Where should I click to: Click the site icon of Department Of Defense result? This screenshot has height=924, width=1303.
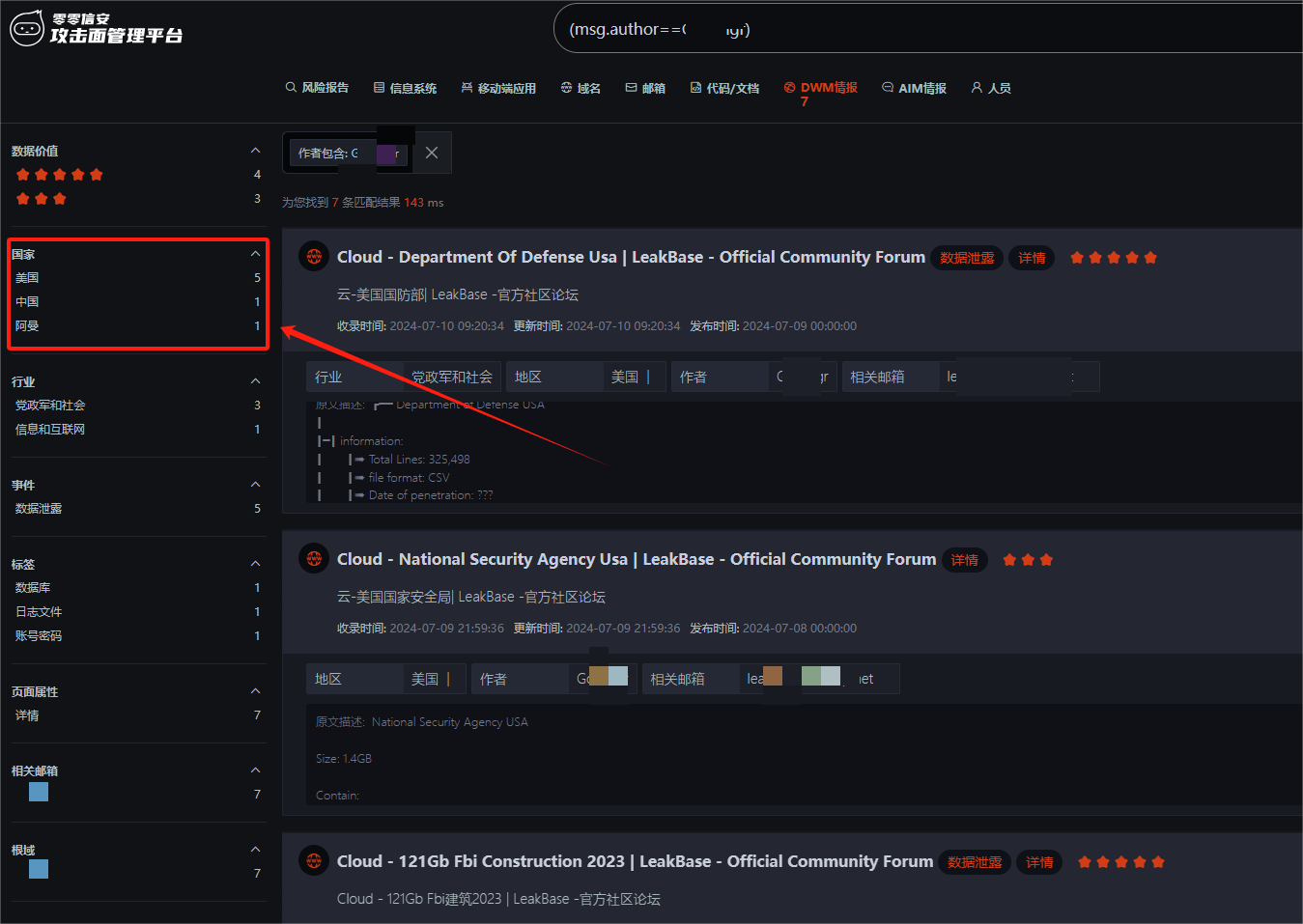314,257
